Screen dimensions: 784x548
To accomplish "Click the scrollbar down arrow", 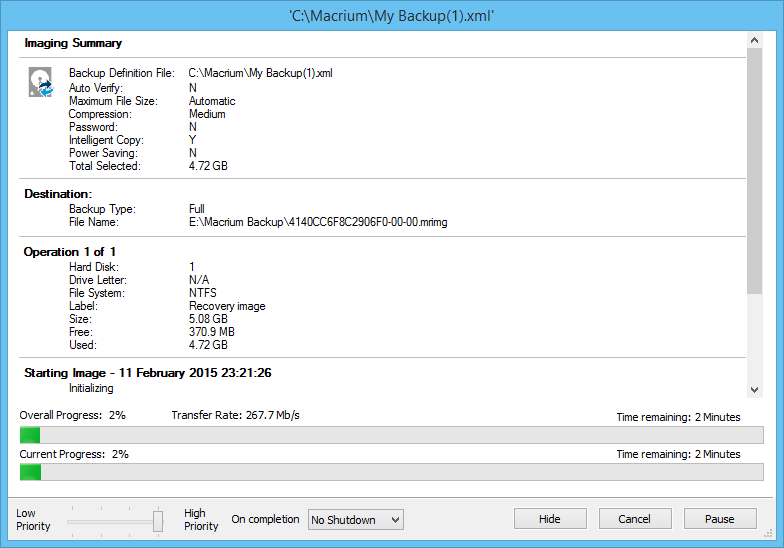I will [755, 390].
